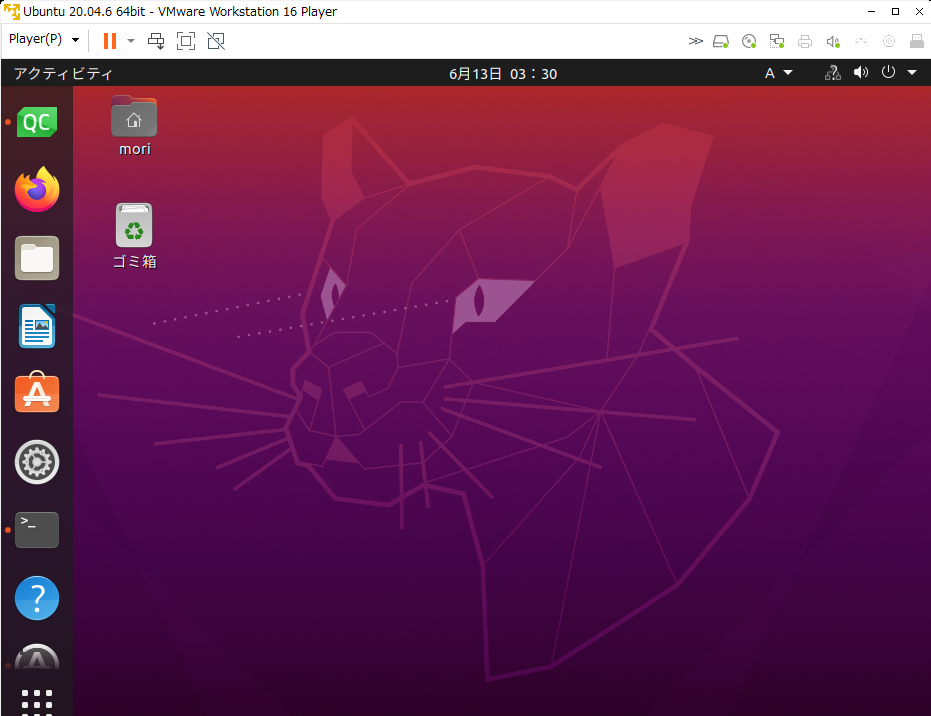
Task: Click the sound card device icon
Action: point(833,41)
